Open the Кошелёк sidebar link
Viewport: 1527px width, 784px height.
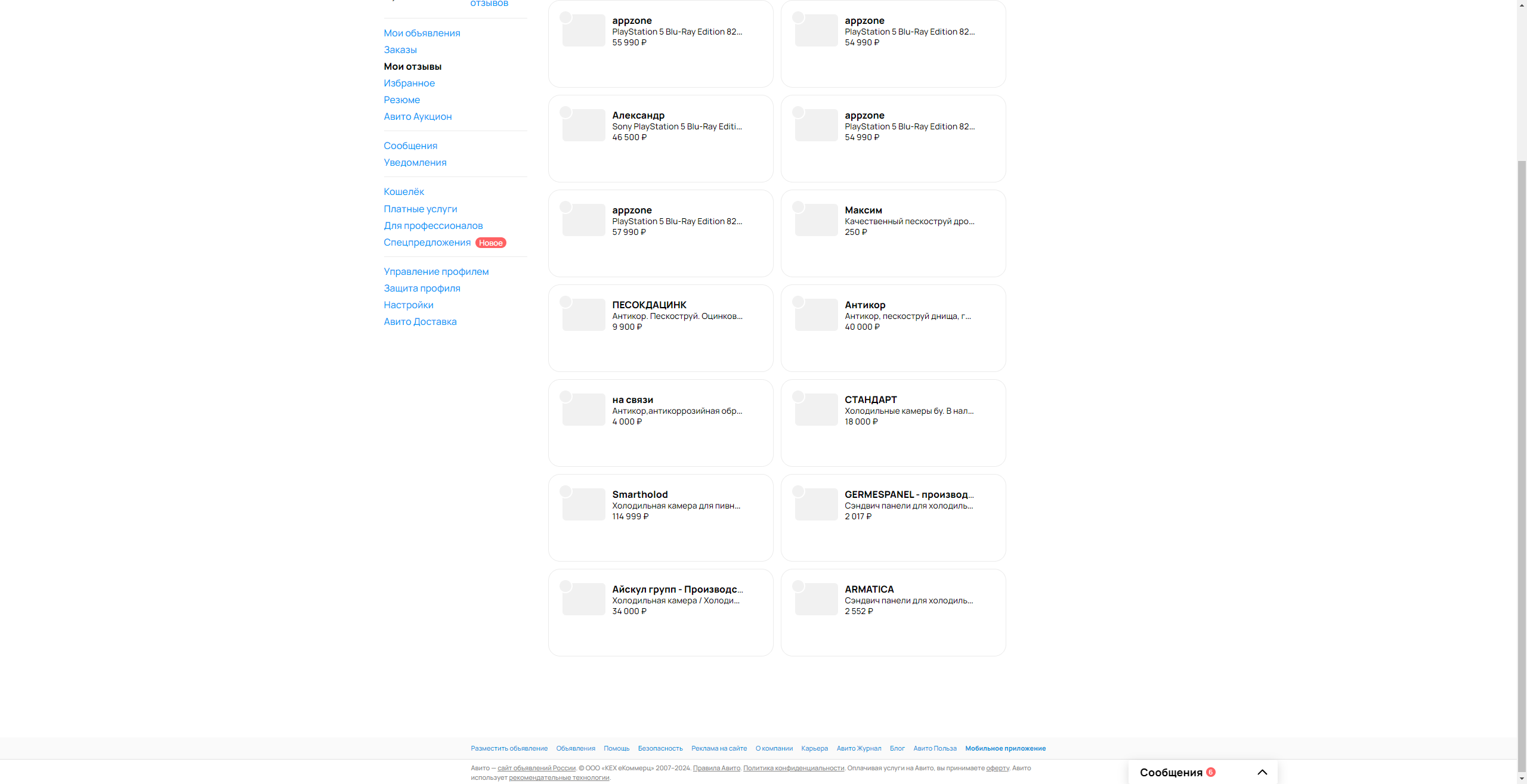click(403, 191)
